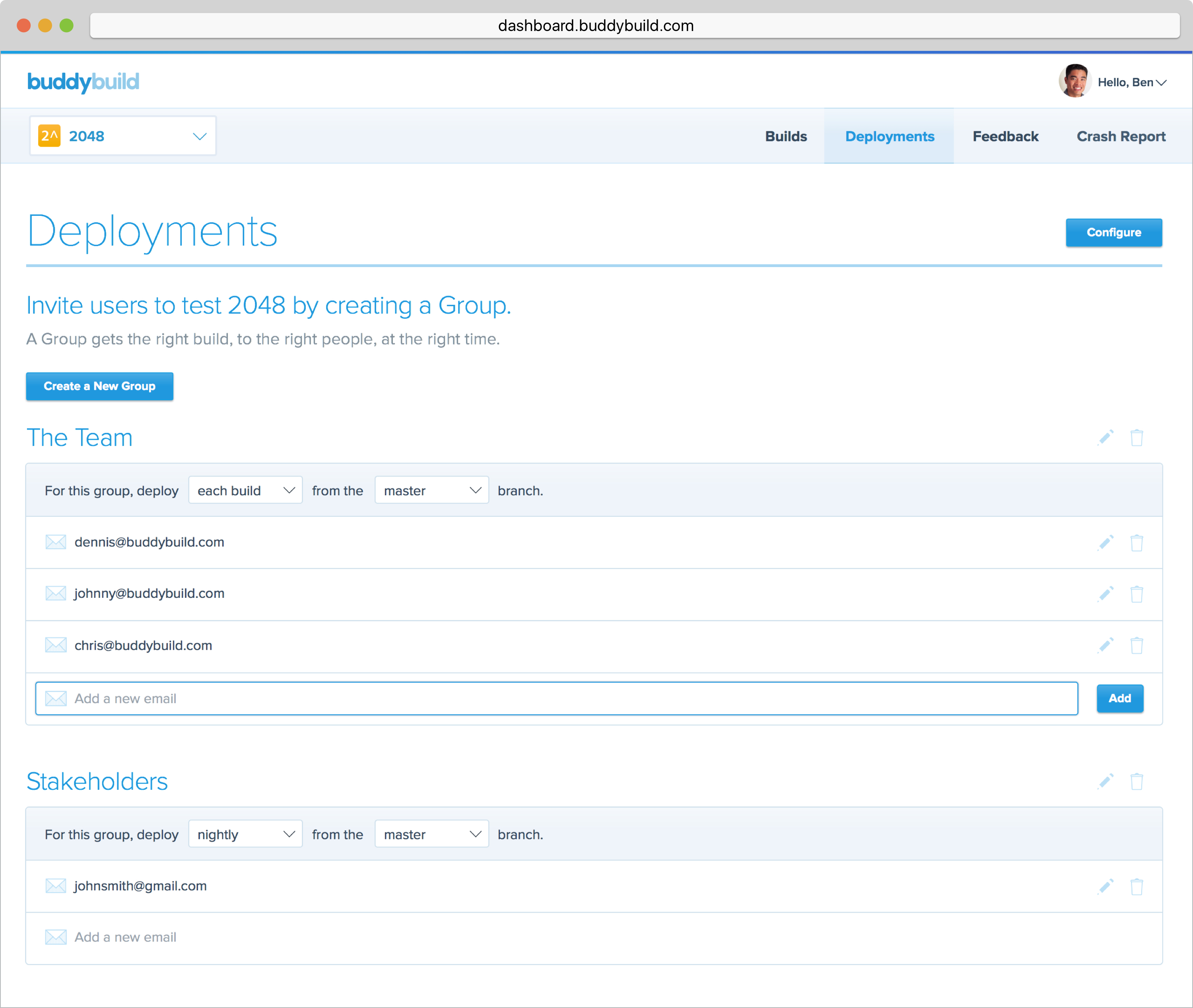Click the 'Invite users to test 2048' heading

(269, 306)
